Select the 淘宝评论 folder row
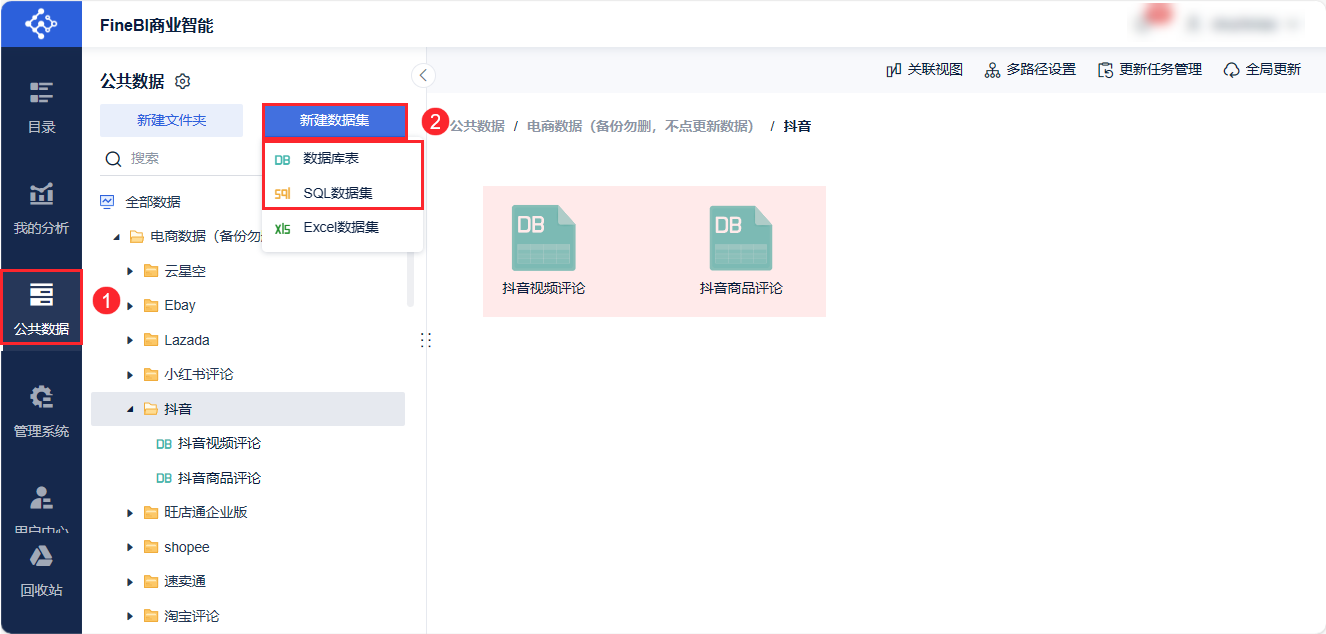This screenshot has width=1326, height=634. click(x=248, y=616)
